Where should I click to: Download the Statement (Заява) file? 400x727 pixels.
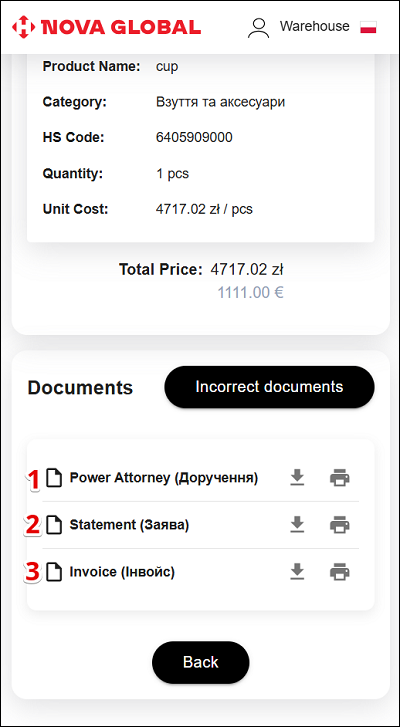pos(297,525)
